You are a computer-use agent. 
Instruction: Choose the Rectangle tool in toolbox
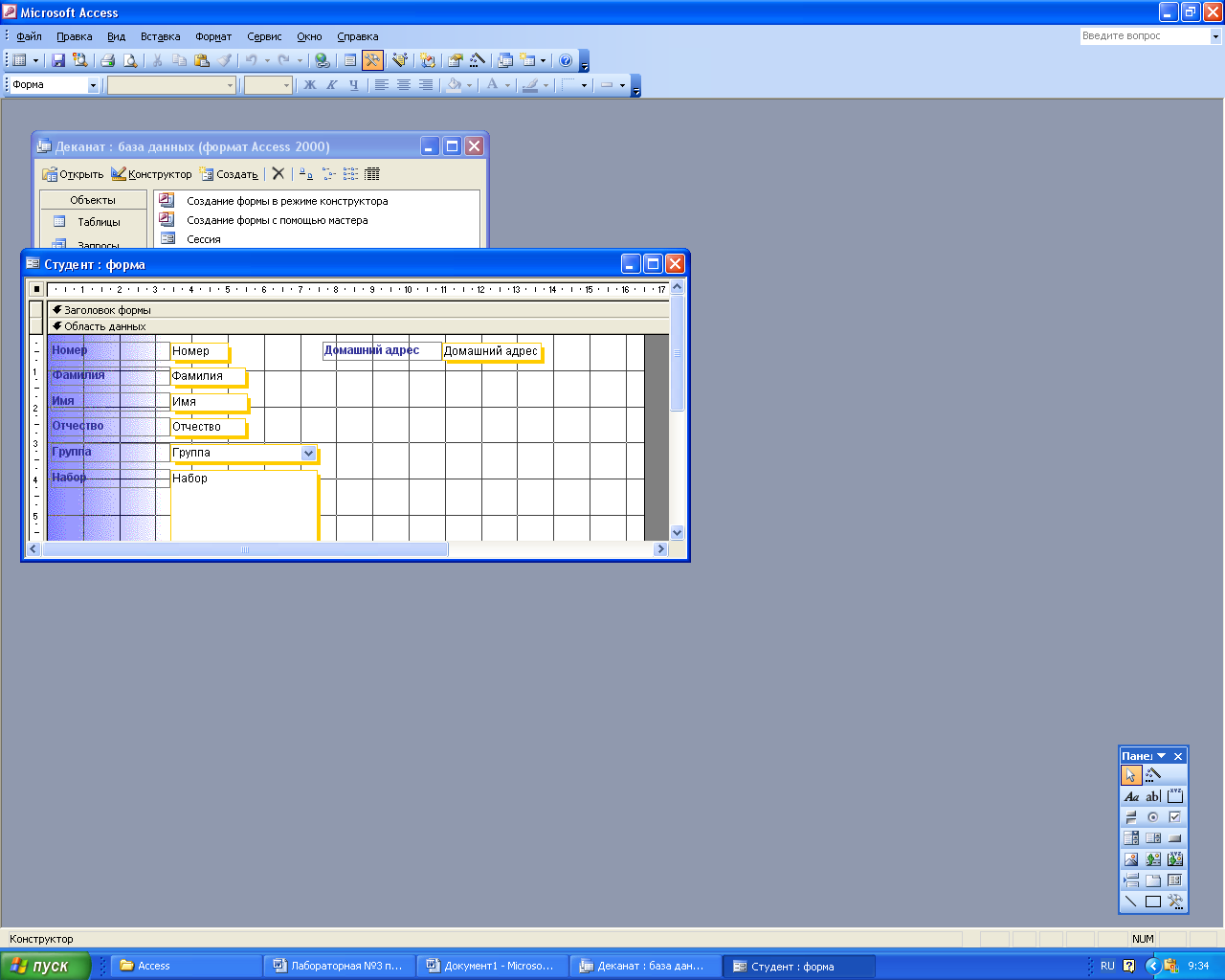point(1153,902)
